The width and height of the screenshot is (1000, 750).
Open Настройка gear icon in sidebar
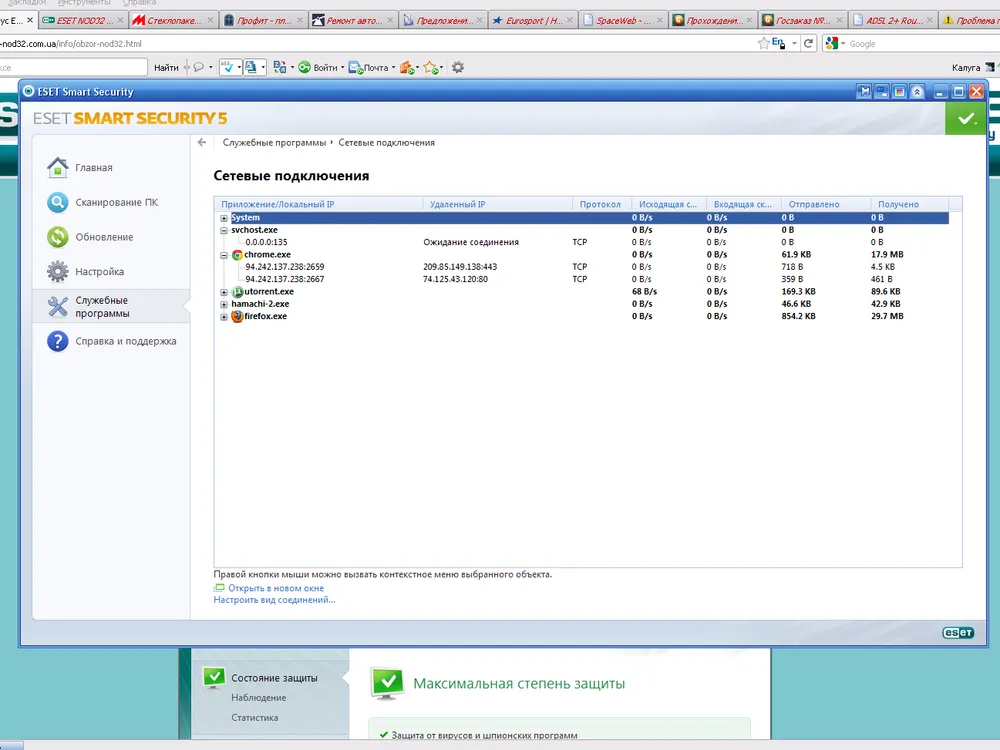pyautogui.click(x=58, y=272)
